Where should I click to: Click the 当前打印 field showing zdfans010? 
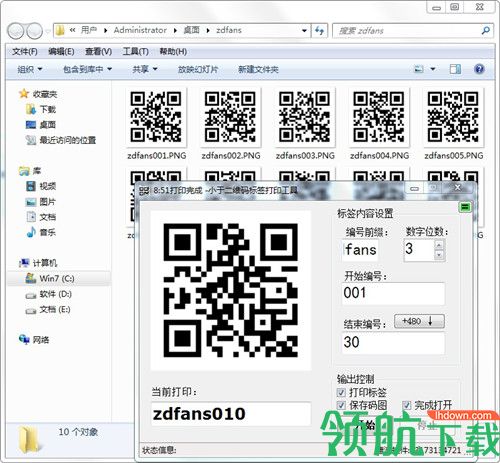pos(231,414)
